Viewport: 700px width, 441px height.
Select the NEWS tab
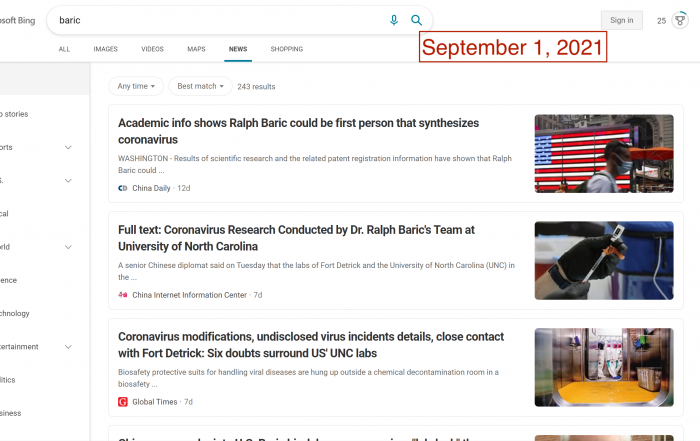pos(238,49)
